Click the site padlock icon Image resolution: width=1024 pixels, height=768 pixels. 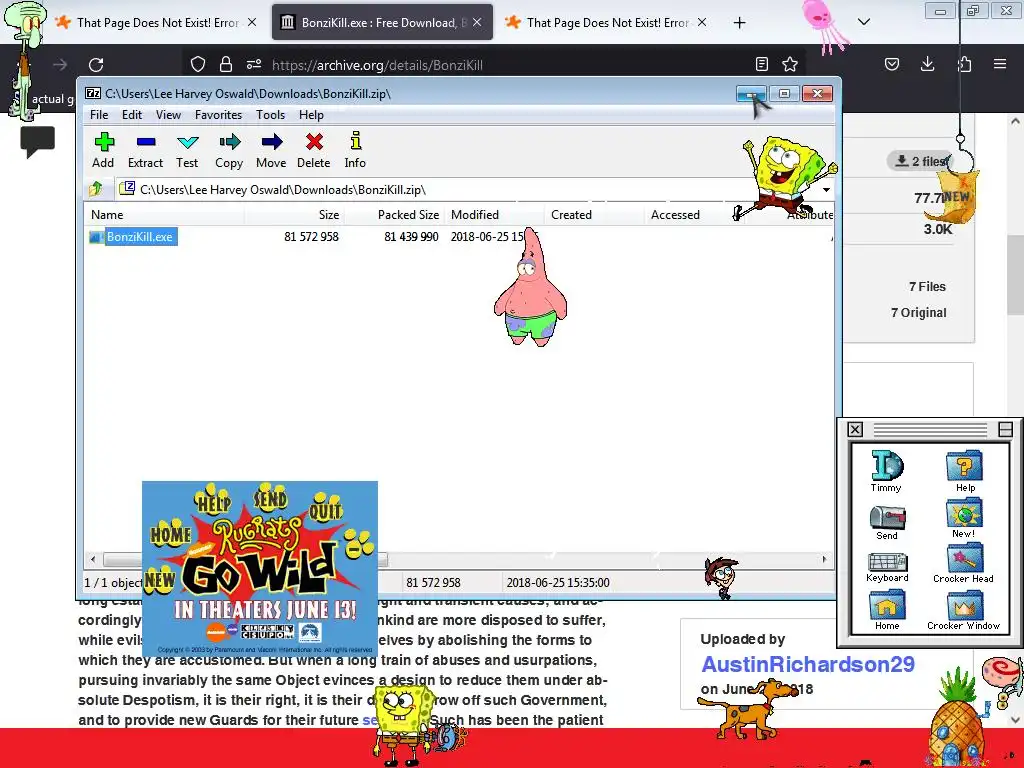coord(226,64)
